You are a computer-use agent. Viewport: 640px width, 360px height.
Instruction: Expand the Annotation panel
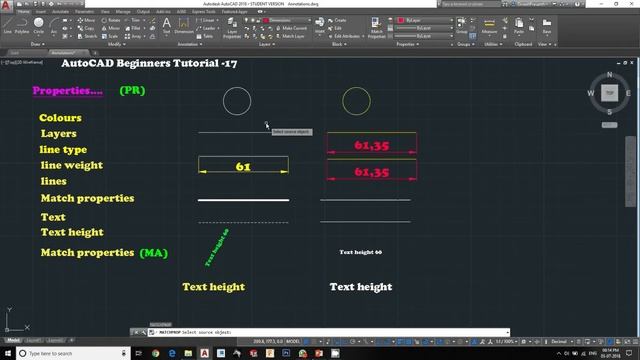pyautogui.click(x=190, y=44)
